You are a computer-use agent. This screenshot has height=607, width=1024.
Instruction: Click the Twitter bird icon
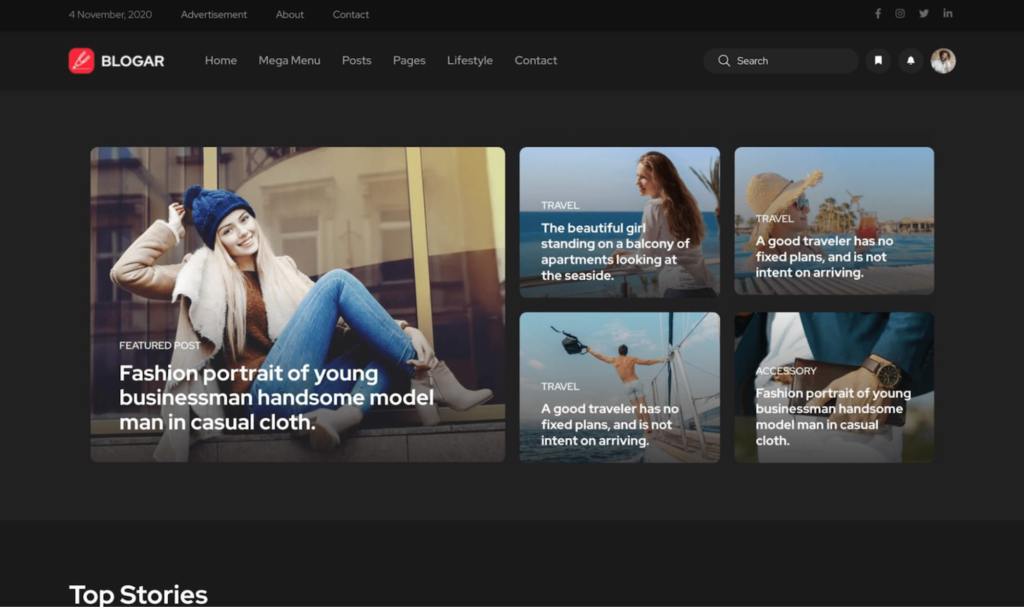tap(924, 13)
